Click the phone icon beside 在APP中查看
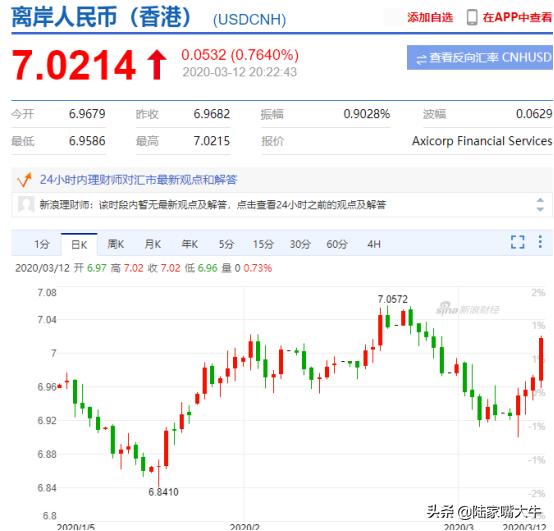 tap(472, 17)
